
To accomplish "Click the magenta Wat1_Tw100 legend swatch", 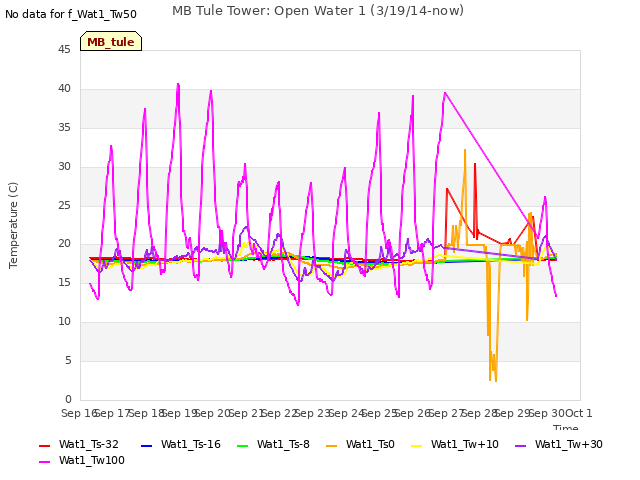I will tap(44, 462).
